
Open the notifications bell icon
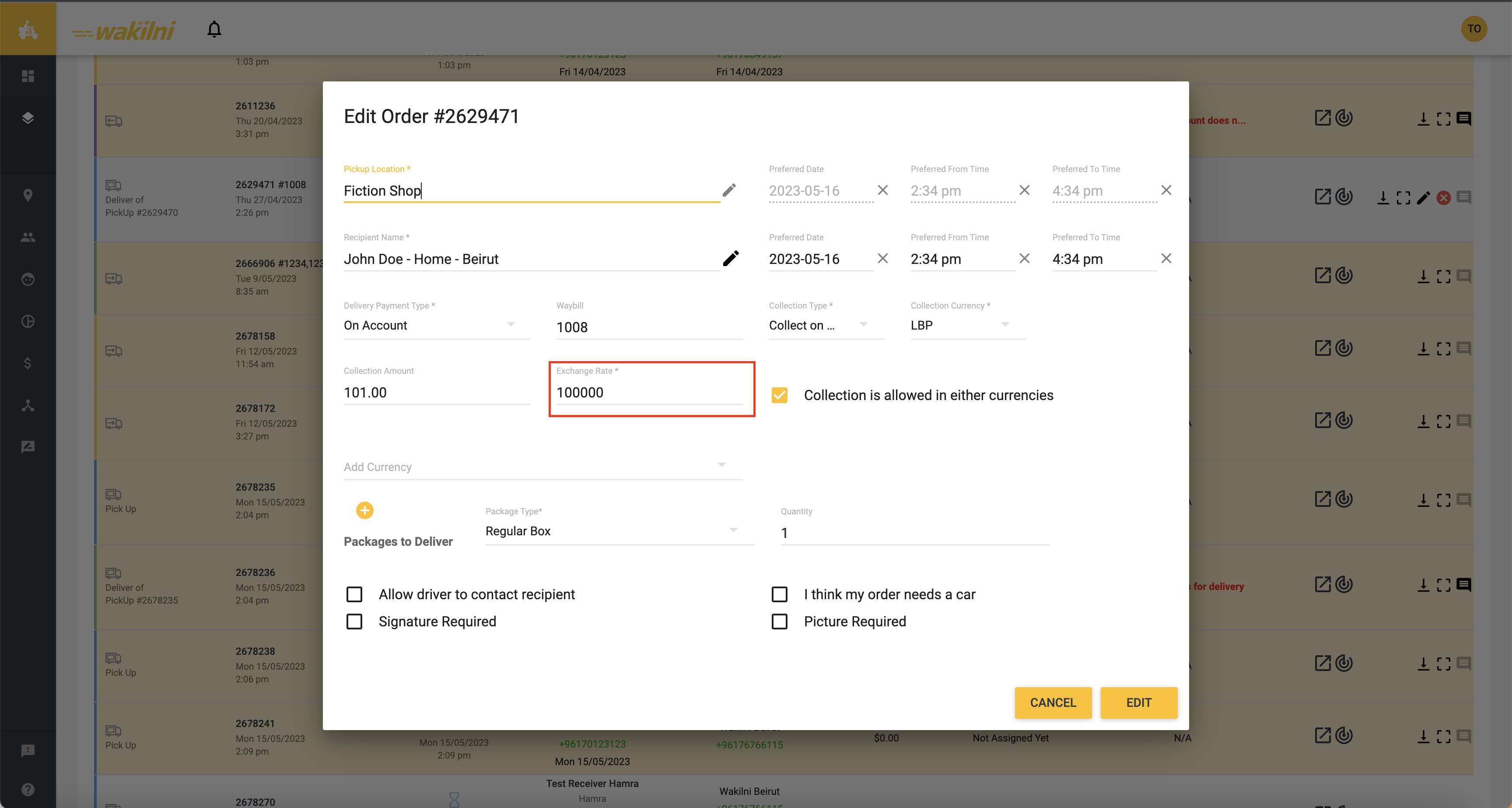tap(214, 29)
